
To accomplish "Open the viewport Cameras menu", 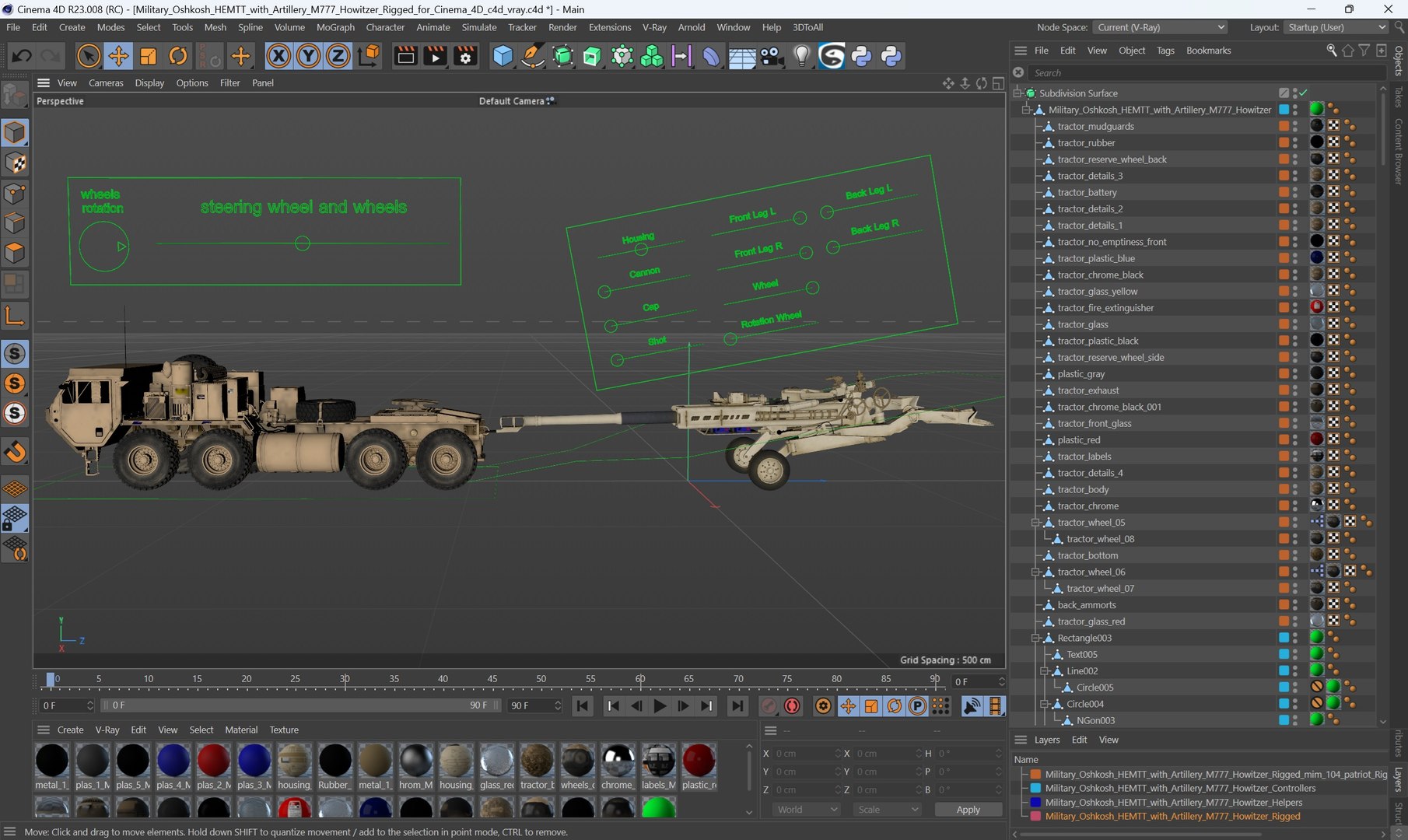I will [106, 82].
